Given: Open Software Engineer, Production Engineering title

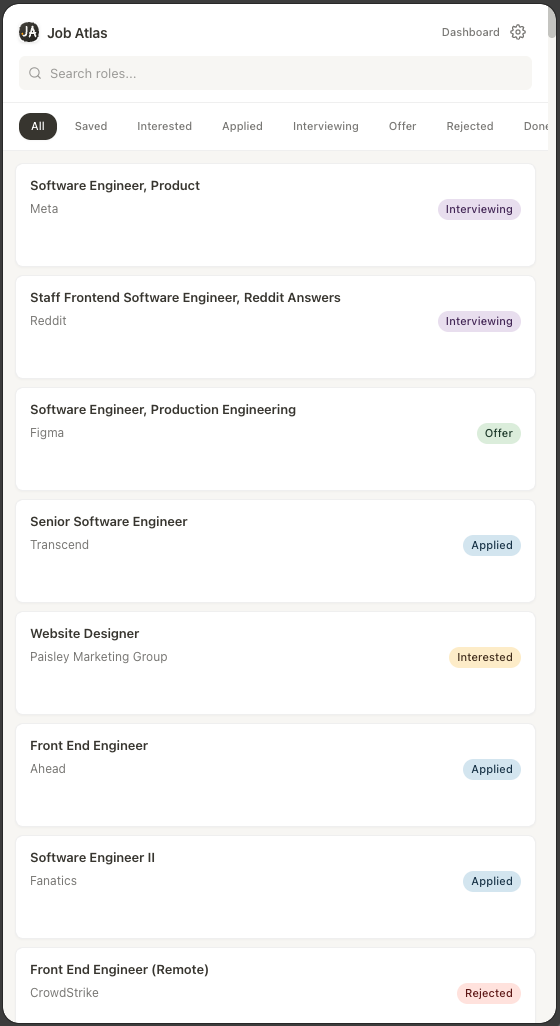Looking at the screenshot, I should coord(163,410).
